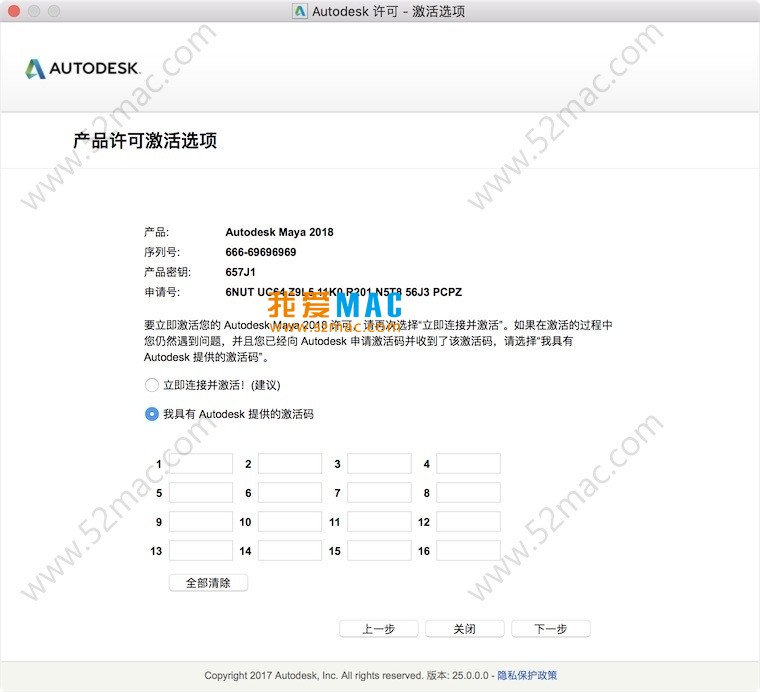The width and height of the screenshot is (760, 692).
Task: Close window with red title bar button
Action: tap(14, 11)
